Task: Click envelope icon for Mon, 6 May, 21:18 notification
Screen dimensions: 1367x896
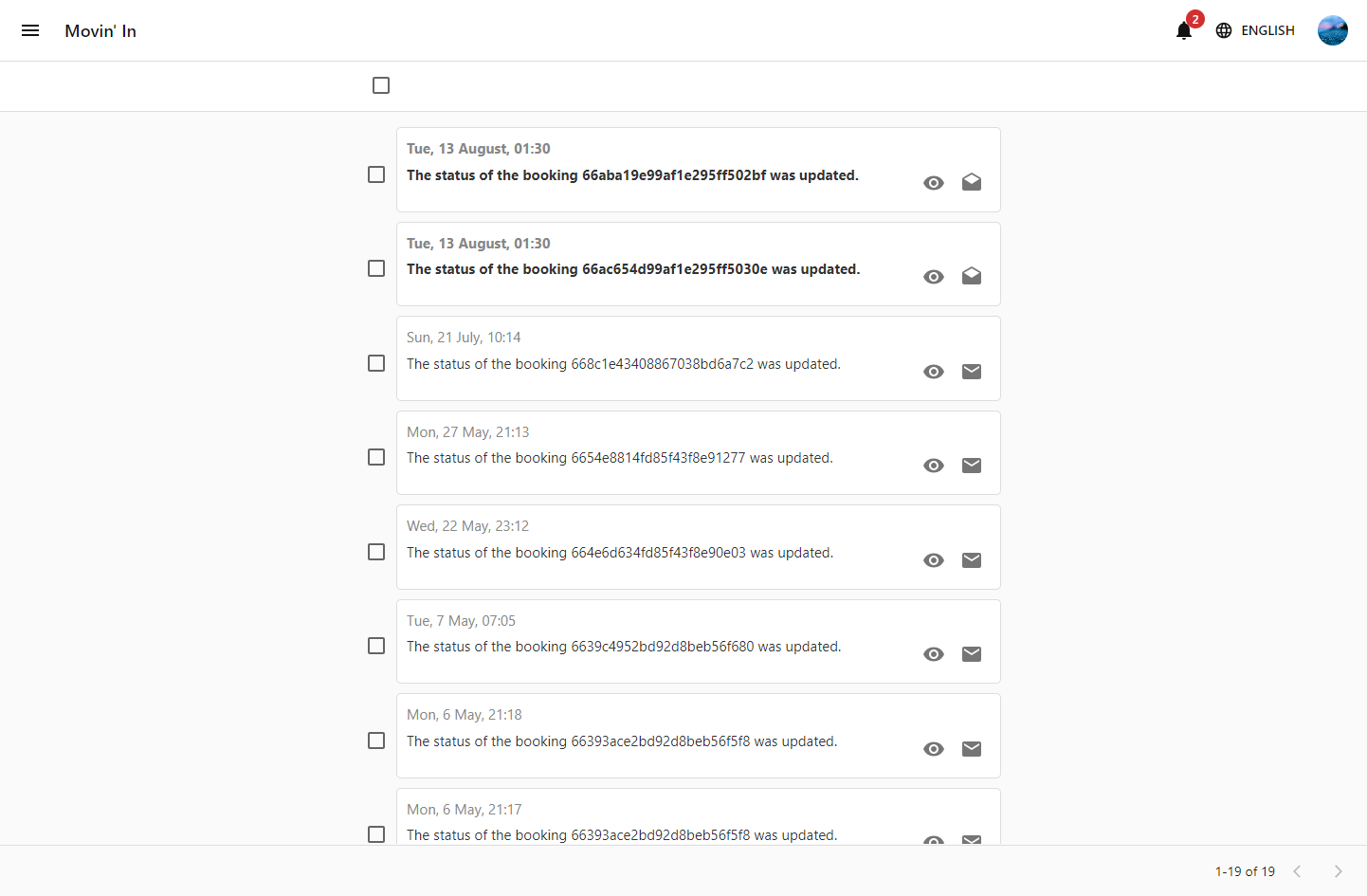Action: 972,749
